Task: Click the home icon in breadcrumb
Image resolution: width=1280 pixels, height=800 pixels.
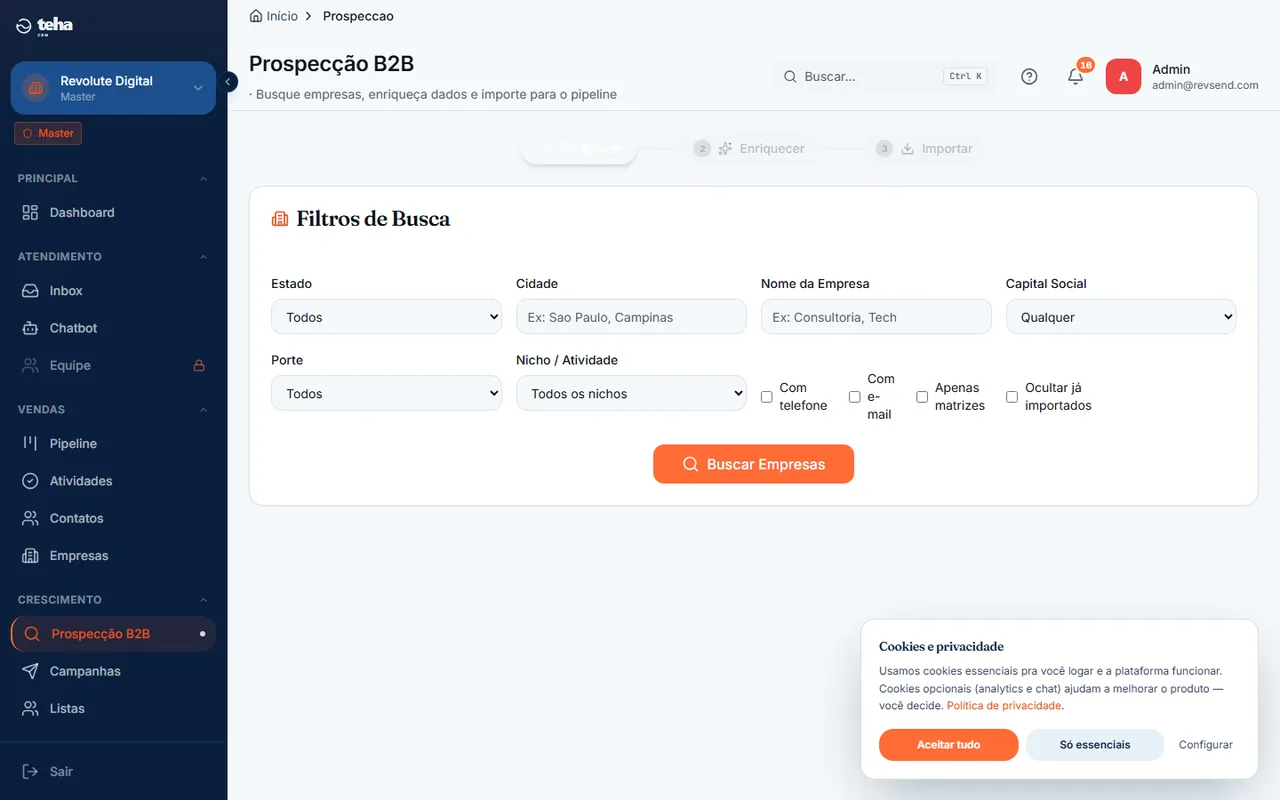Action: (x=256, y=16)
